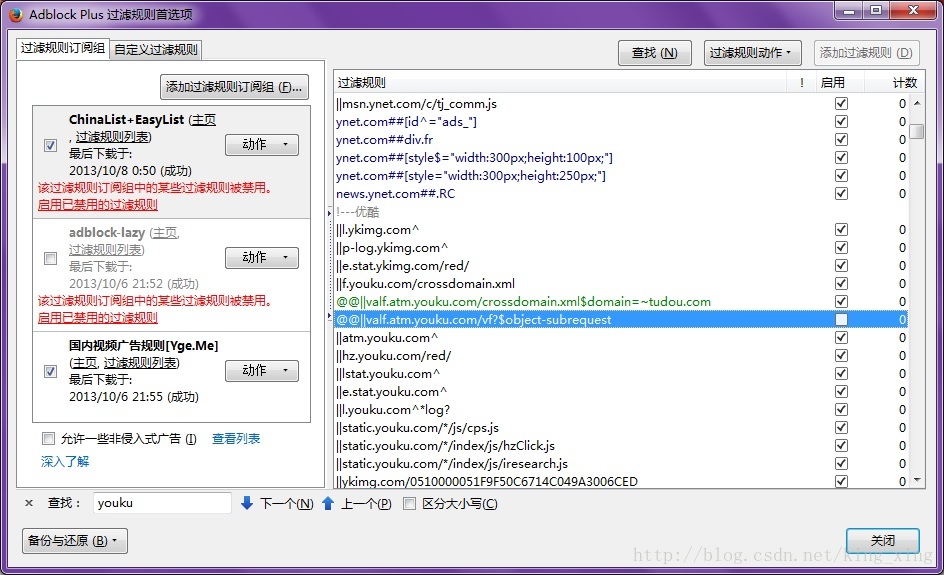
Task: Select the ynet.com##[id^="ads_"] filter row
Action: coord(620,121)
